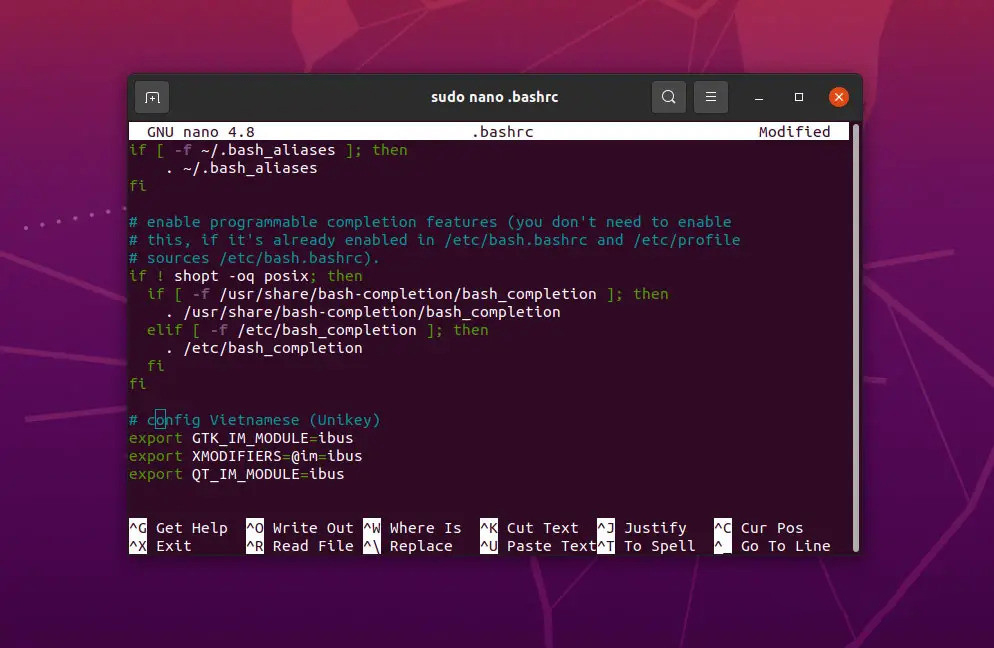Screen dimensions: 994x648
Task: Place cursor on the config Vietnamese comment
Action: (254, 419)
